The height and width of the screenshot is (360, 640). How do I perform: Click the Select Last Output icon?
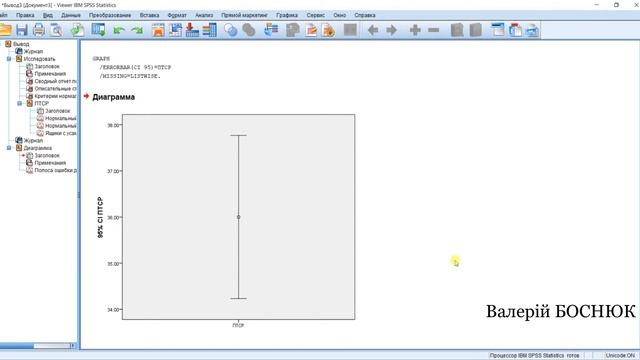(271, 30)
